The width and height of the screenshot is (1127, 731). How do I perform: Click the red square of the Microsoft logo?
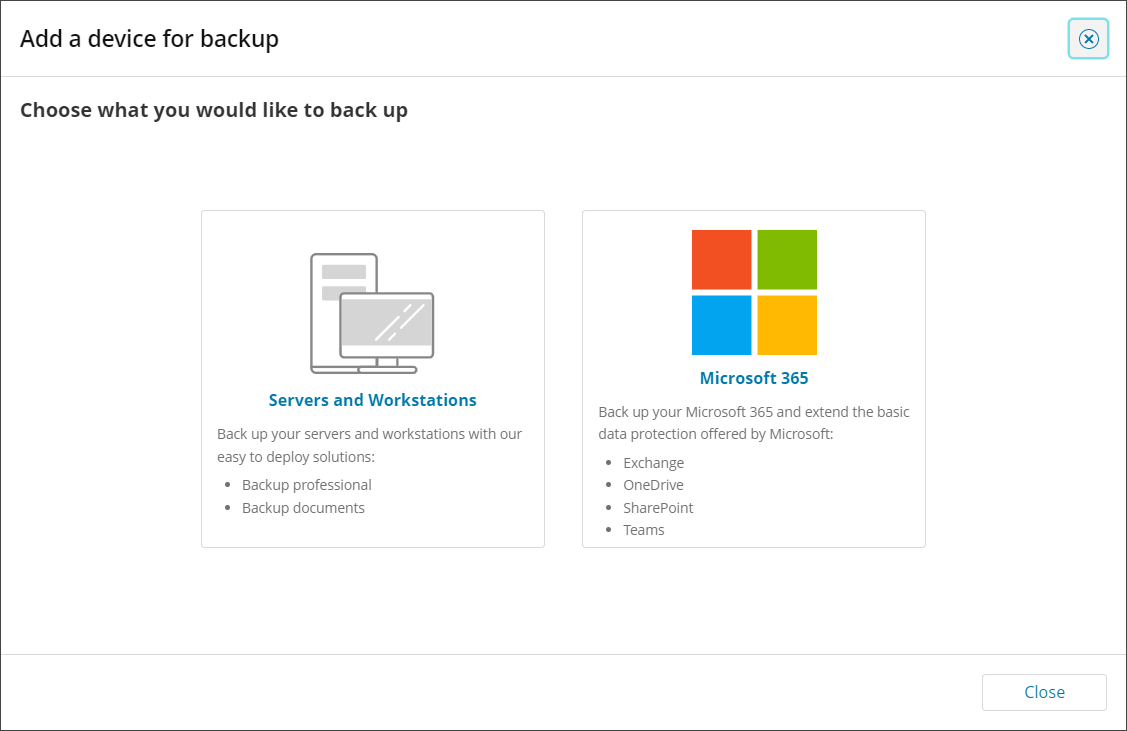(x=721, y=260)
